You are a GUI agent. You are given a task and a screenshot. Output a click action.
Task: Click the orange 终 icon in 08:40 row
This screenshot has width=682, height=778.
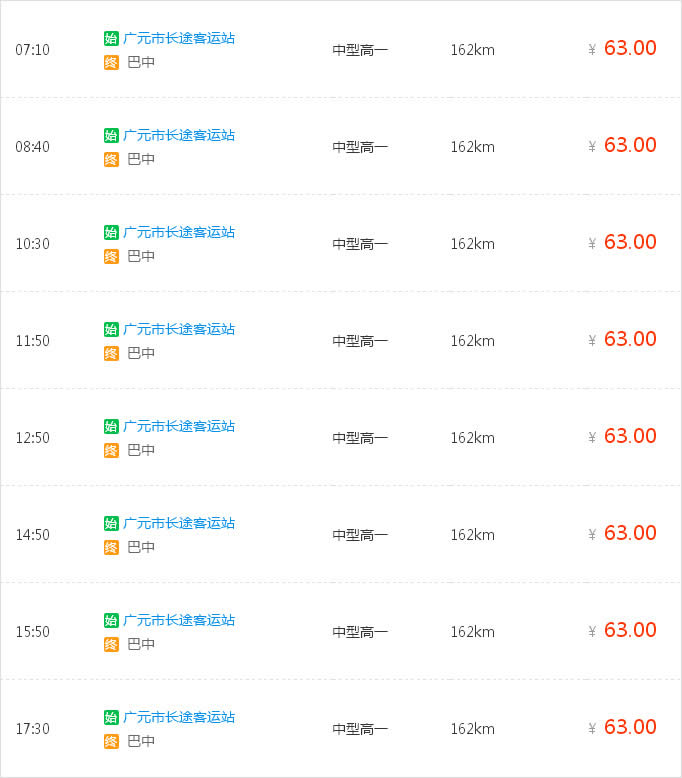point(111,159)
